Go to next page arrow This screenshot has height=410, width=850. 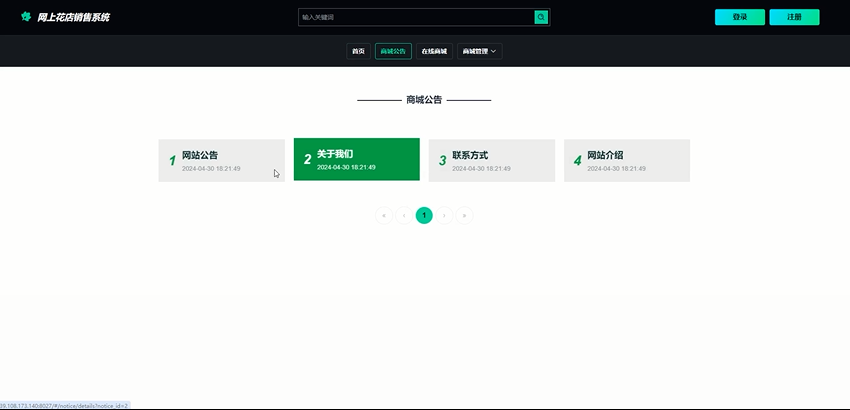444,215
